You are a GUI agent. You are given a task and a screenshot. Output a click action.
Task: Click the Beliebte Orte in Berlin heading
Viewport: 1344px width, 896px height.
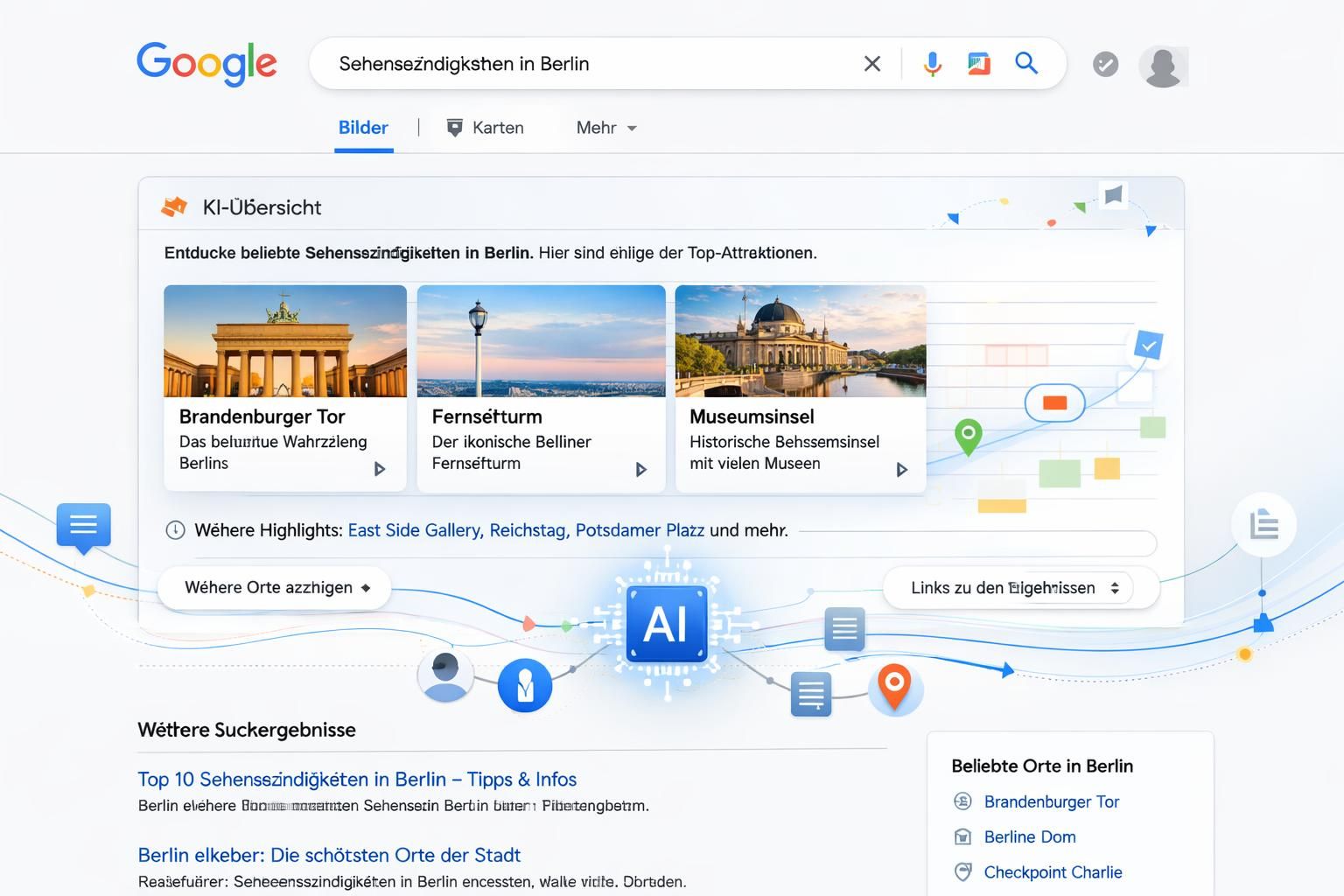(x=1042, y=766)
